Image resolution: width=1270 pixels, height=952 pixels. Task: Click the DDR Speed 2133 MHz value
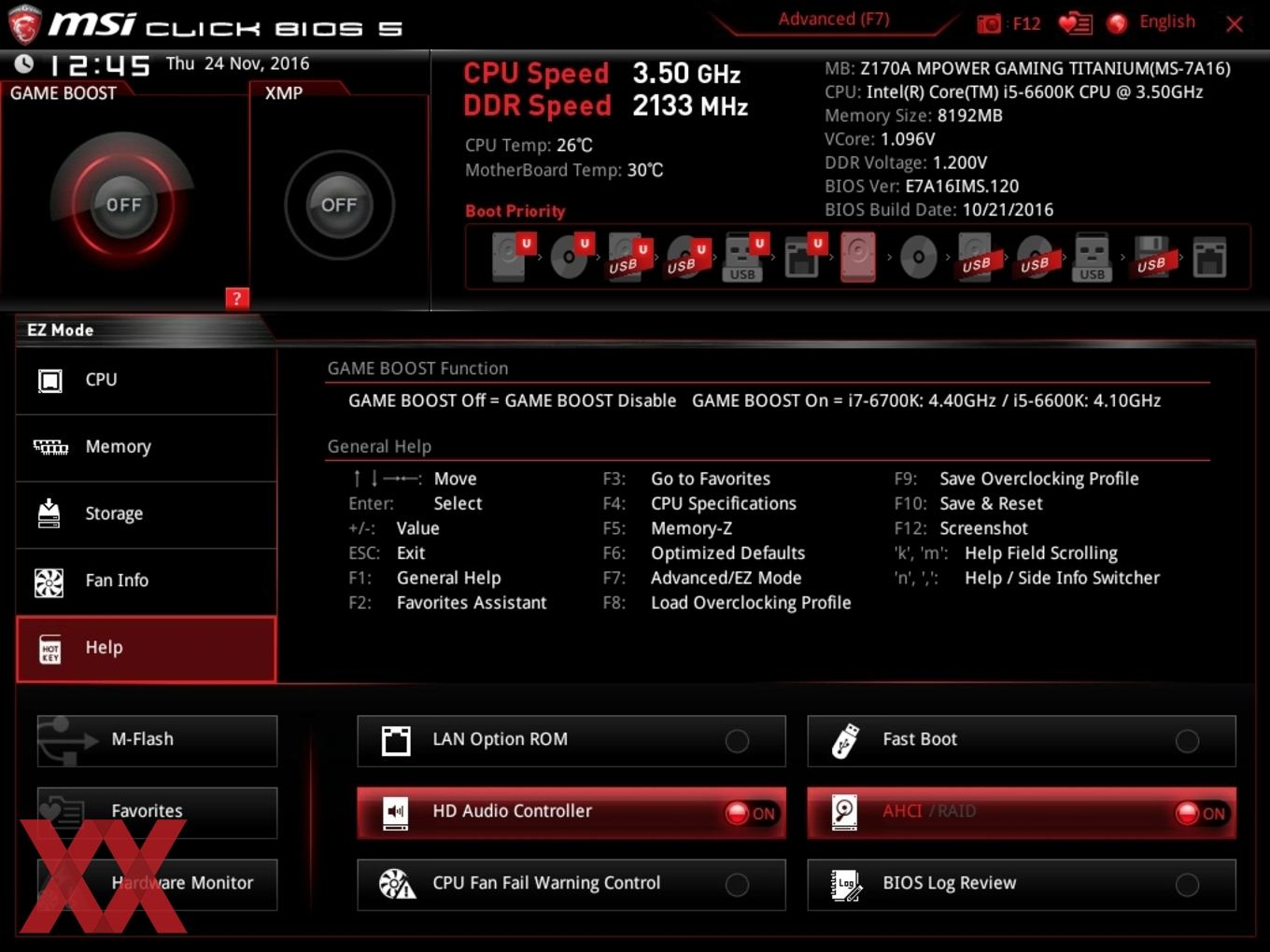click(x=690, y=105)
